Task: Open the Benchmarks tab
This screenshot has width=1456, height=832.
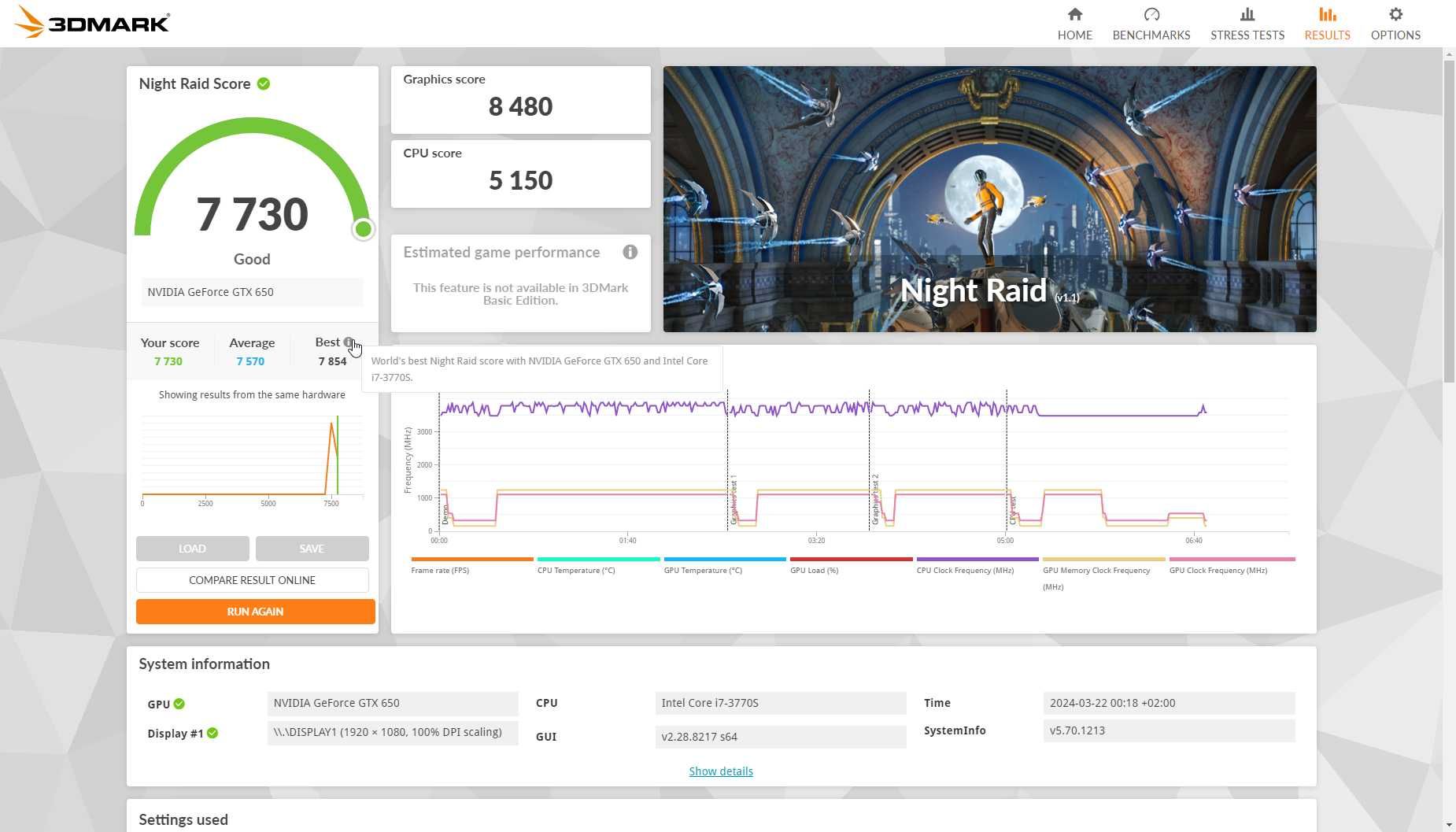Action: [1151, 24]
